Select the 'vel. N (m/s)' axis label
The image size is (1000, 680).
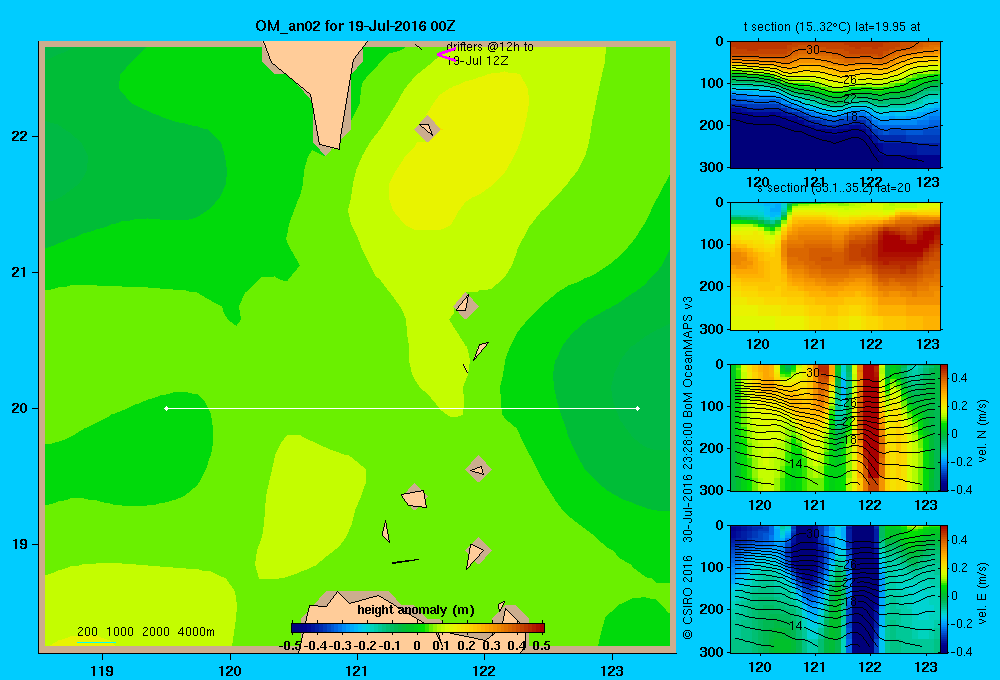(982, 431)
